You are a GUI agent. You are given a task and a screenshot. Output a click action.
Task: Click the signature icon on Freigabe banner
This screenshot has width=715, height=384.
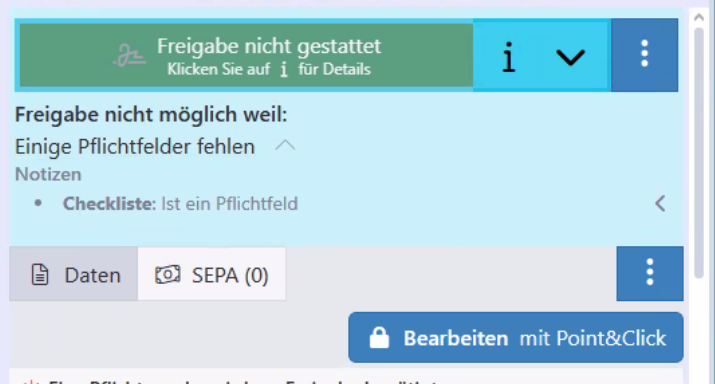(x=130, y=56)
